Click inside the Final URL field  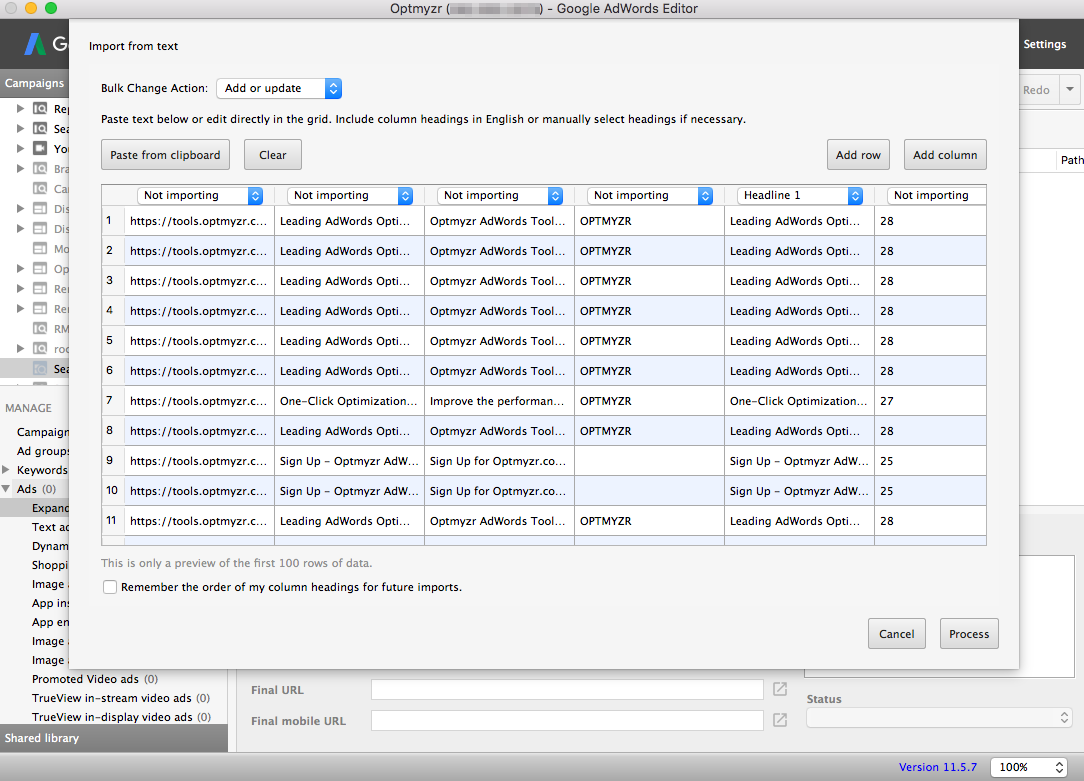coord(567,689)
